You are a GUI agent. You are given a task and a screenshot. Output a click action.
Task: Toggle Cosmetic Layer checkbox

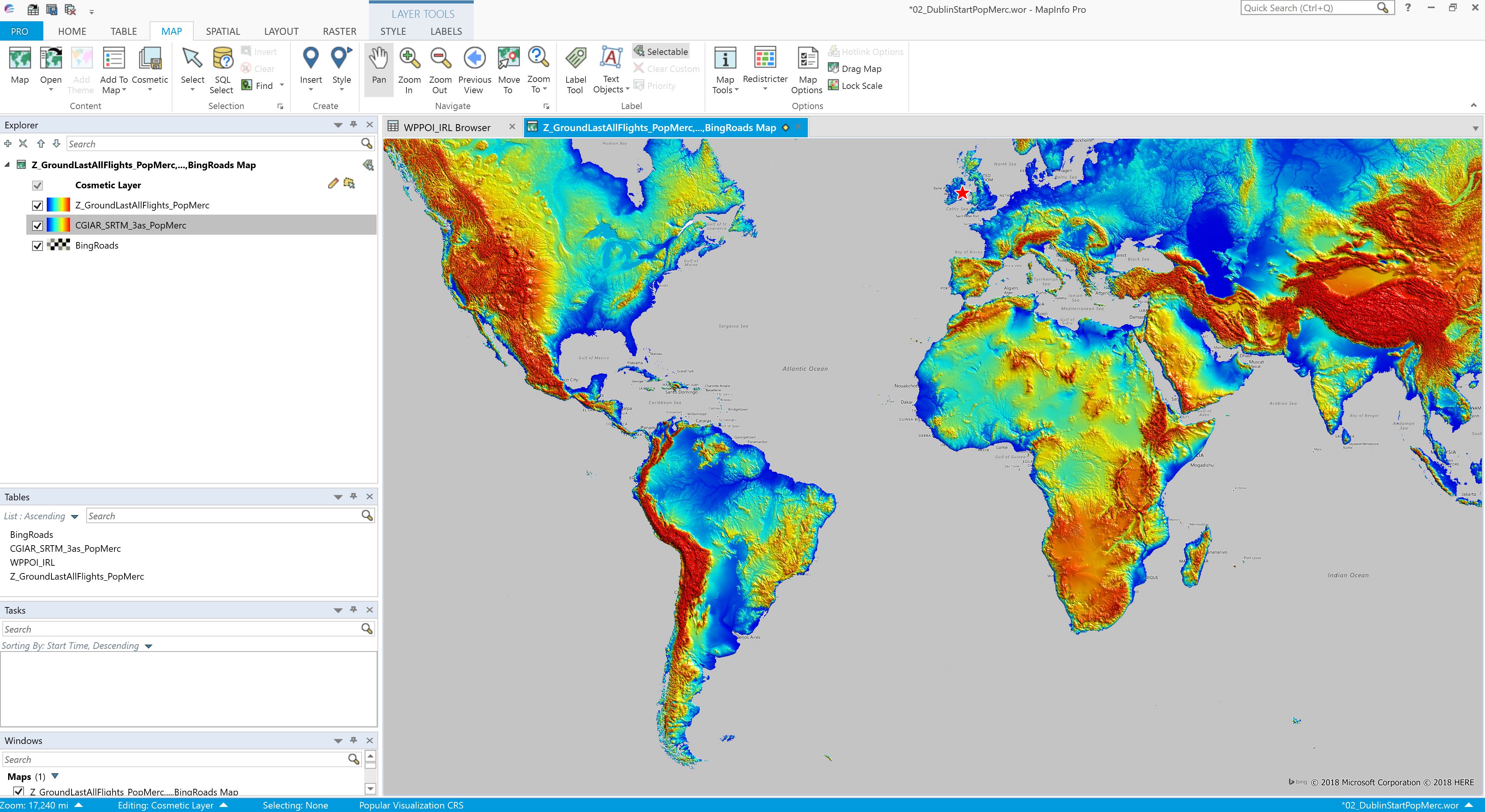pyautogui.click(x=38, y=185)
